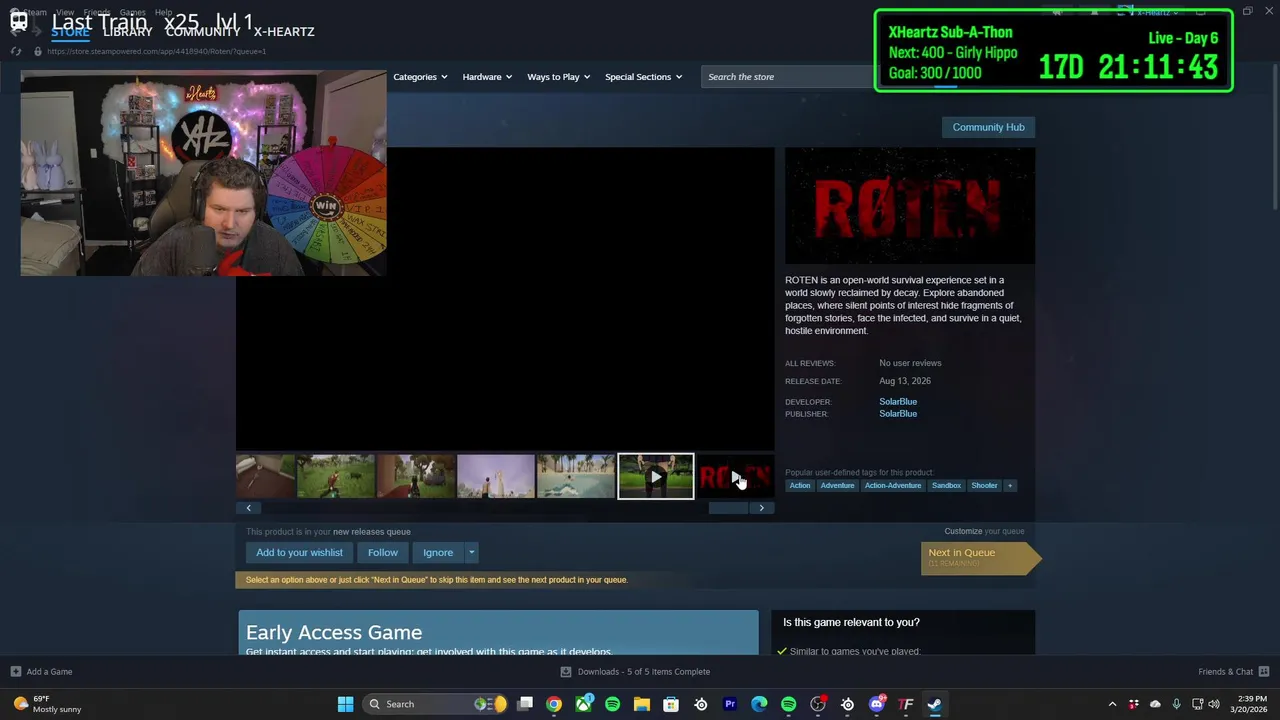This screenshot has width=1280, height=720.
Task: Select the Adventure tag
Action: tap(837, 486)
